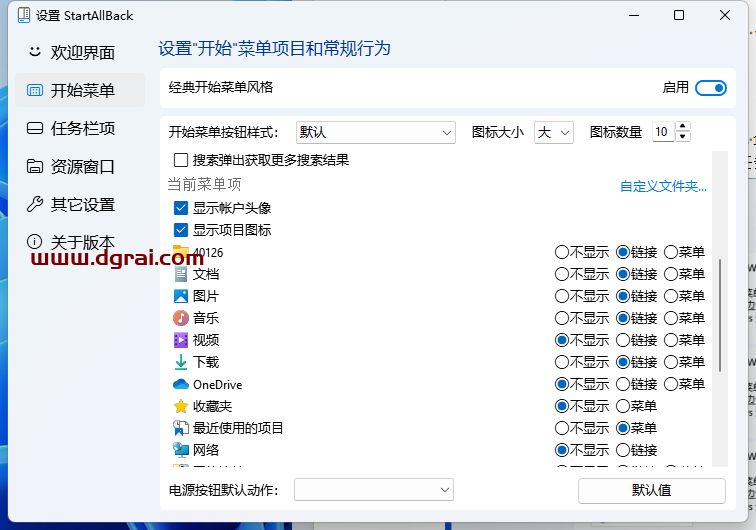Check 搜索弹出获取更多搜索结果 checkbox
The height and width of the screenshot is (530, 756).
pos(181,160)
